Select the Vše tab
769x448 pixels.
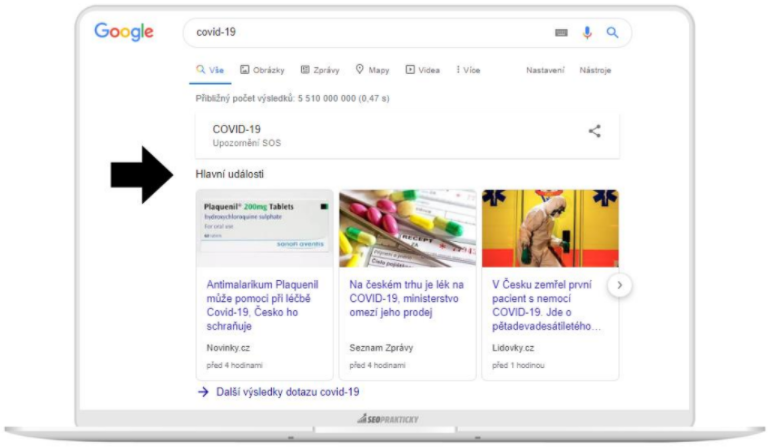[210, 70]
